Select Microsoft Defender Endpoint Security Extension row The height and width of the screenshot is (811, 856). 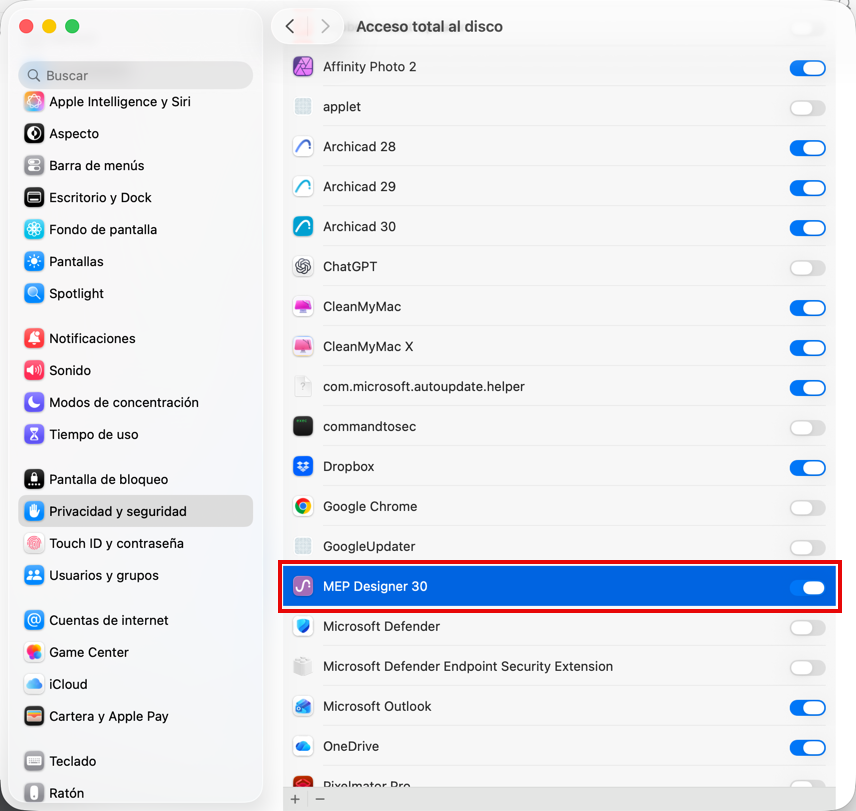coord(559,666)
